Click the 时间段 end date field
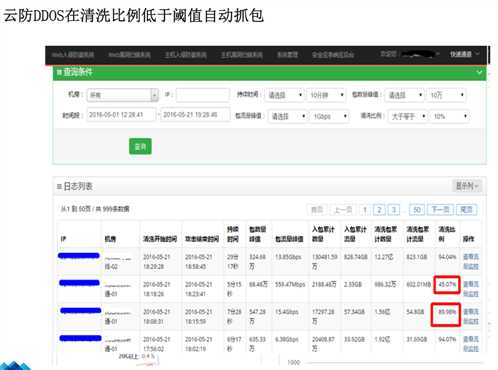 pos(195,115)
